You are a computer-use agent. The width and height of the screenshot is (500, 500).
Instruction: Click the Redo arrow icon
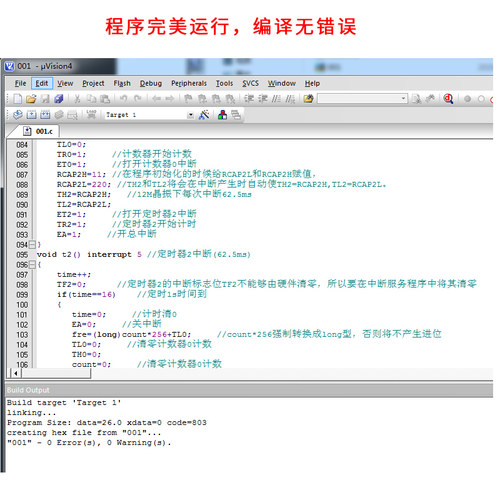pyautogui.click(x=137, y=99)
